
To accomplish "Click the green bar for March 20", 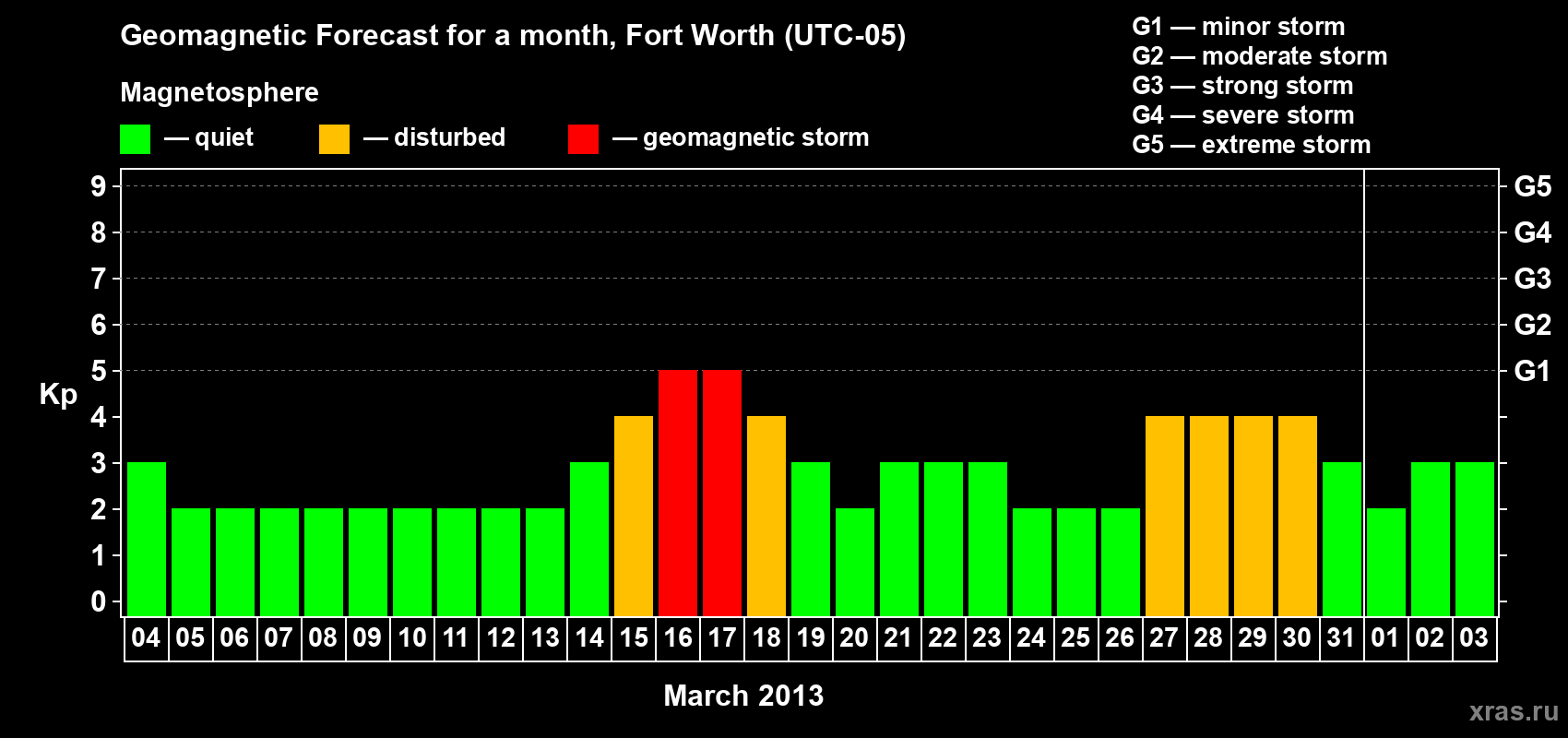I will [855, 562].
